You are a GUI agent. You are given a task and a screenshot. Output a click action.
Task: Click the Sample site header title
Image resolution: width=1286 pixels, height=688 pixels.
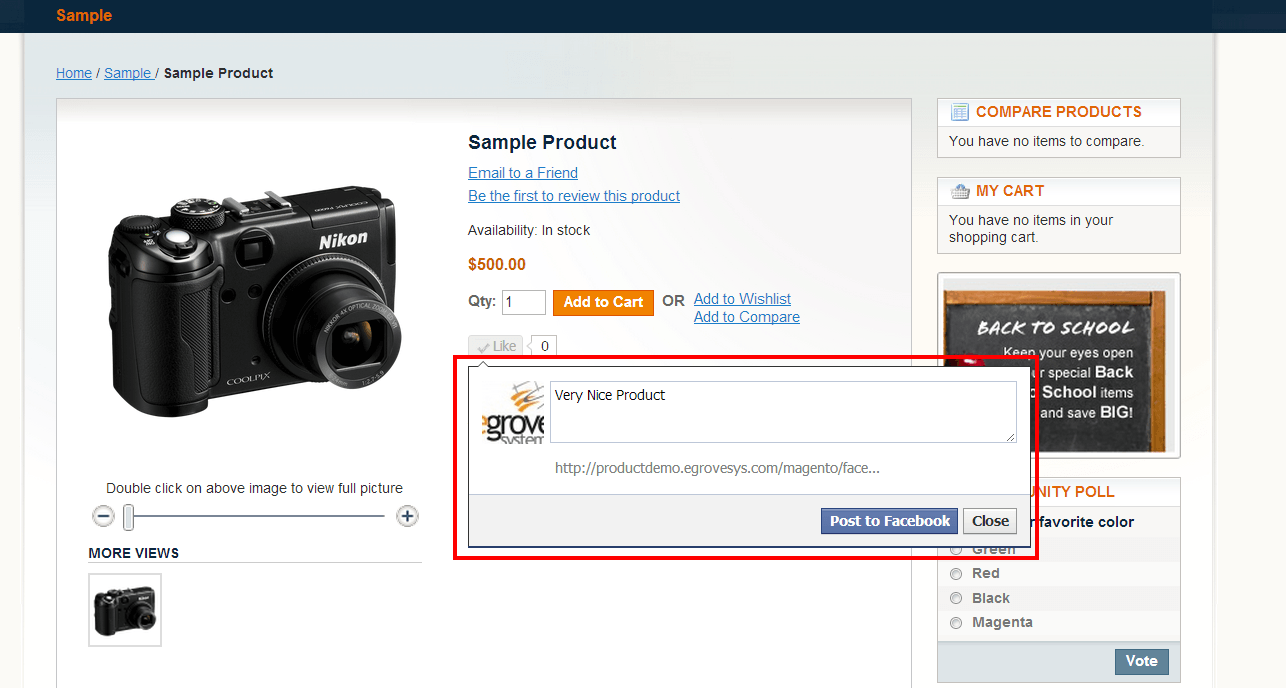pos(84,15)
